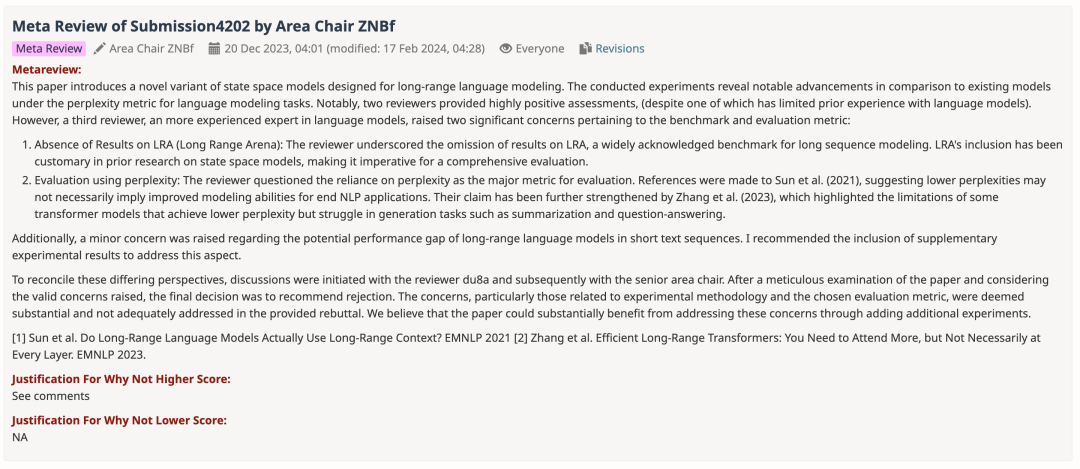Click the Evaluation using perplexity list item

coord(540,199)
